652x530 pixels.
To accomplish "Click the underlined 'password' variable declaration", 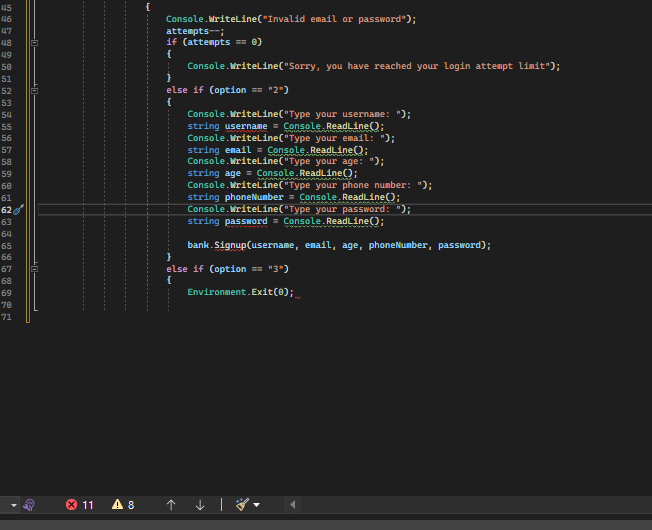I will [246, 221].
